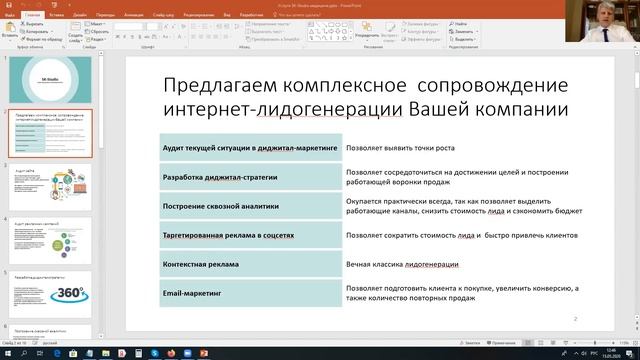Image resolution: width=640 pixels, height=360 pixels.
Task: Click Найти to find text
Action: pos(458,24)
